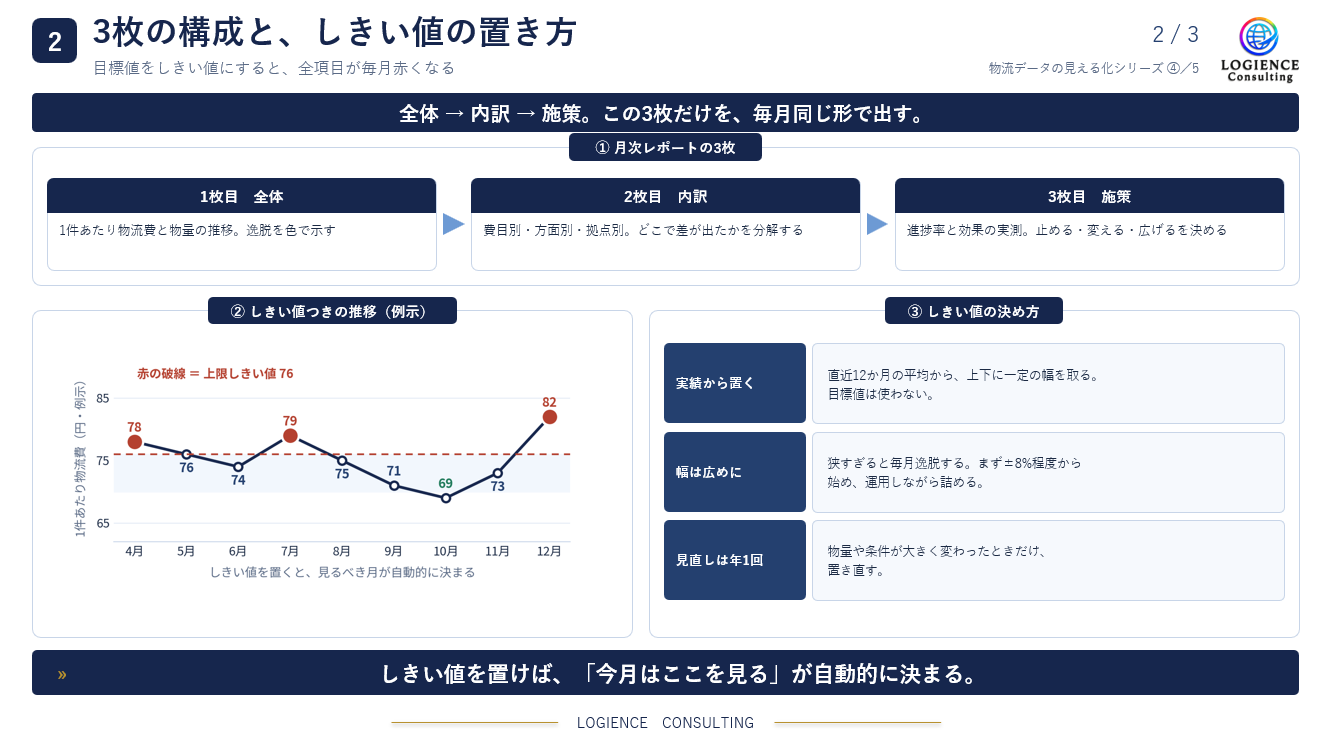Click the value label 82 on the chart
The image size is (1330, 748).
(549, 402)
